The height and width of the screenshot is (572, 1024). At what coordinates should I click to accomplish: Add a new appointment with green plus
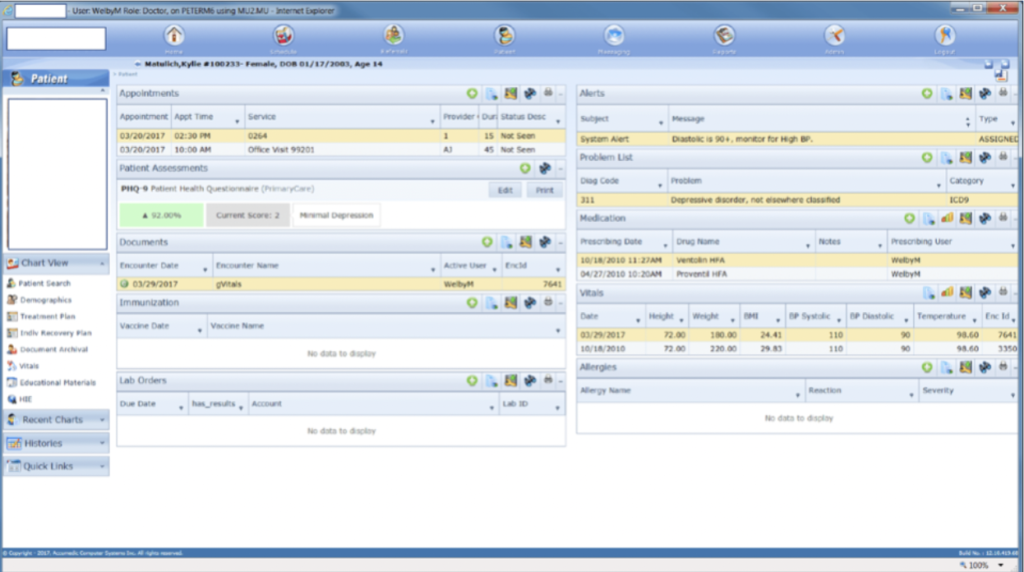472,93
